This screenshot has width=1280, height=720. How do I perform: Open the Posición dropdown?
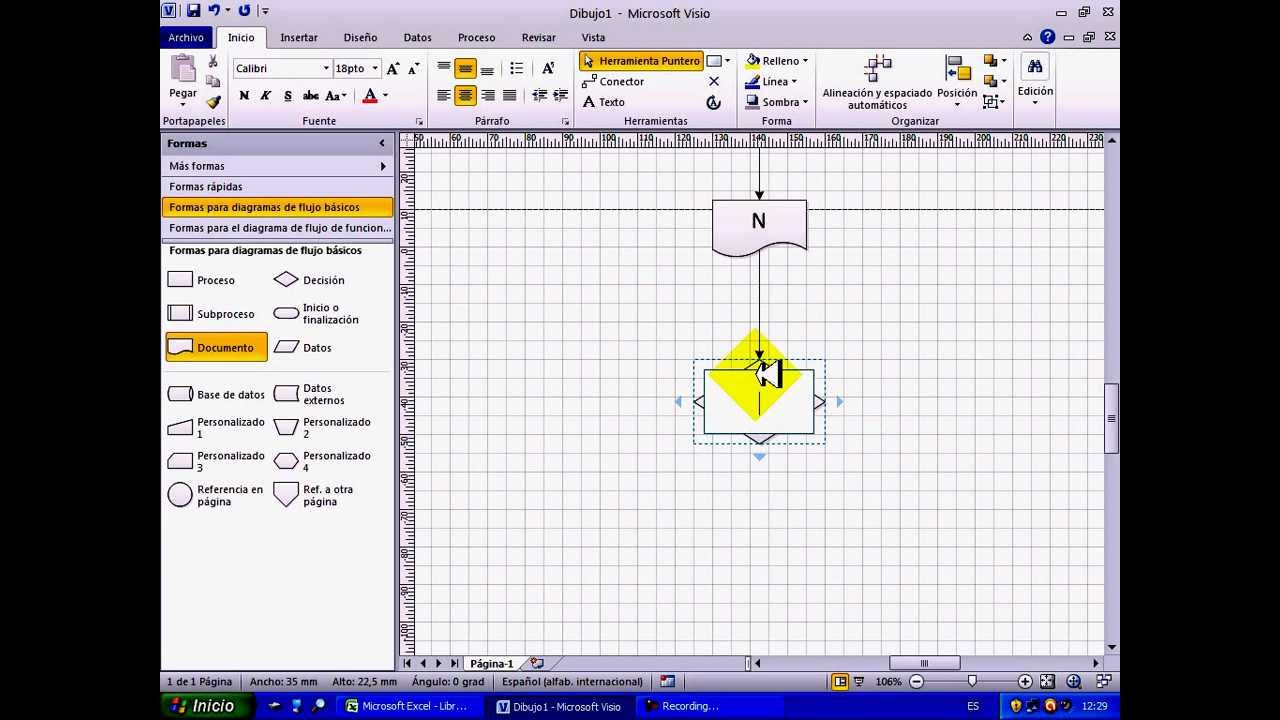(958, 83)
